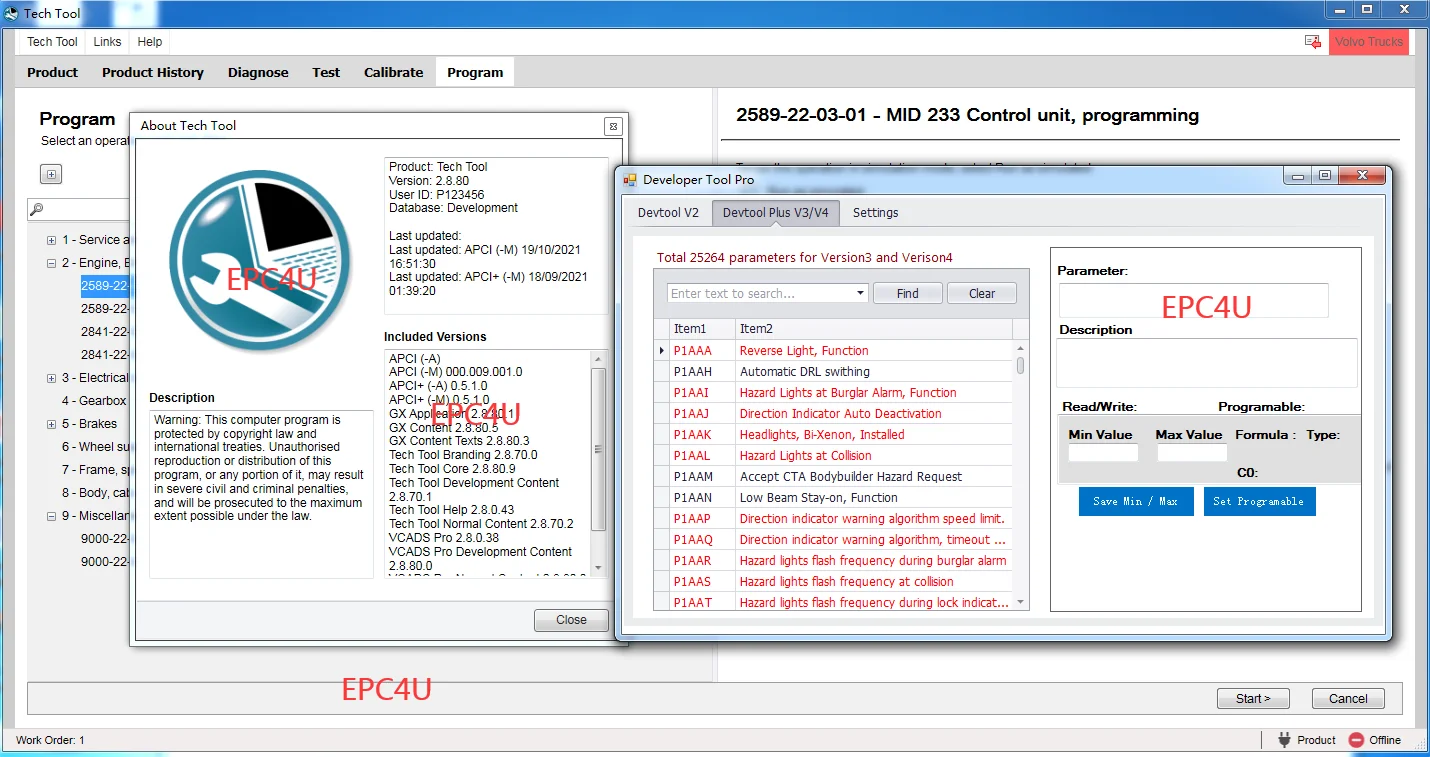Click the Clear button
This screenshot has width=1430, height=757.
point(982,294)
